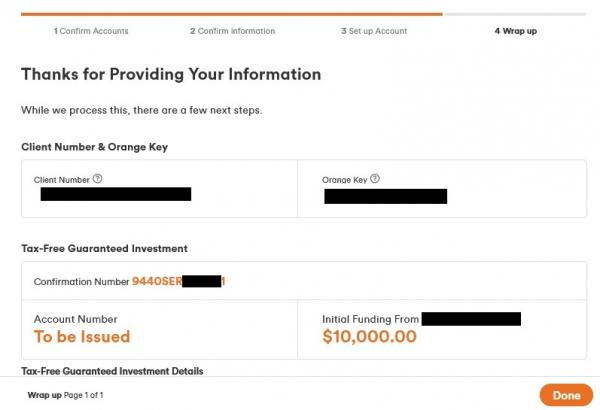Image resolution: width=600 pixels, height=410 pixels.
Task: Click the Thanks for Providing Your Information heading
Action: click(171, 74)
